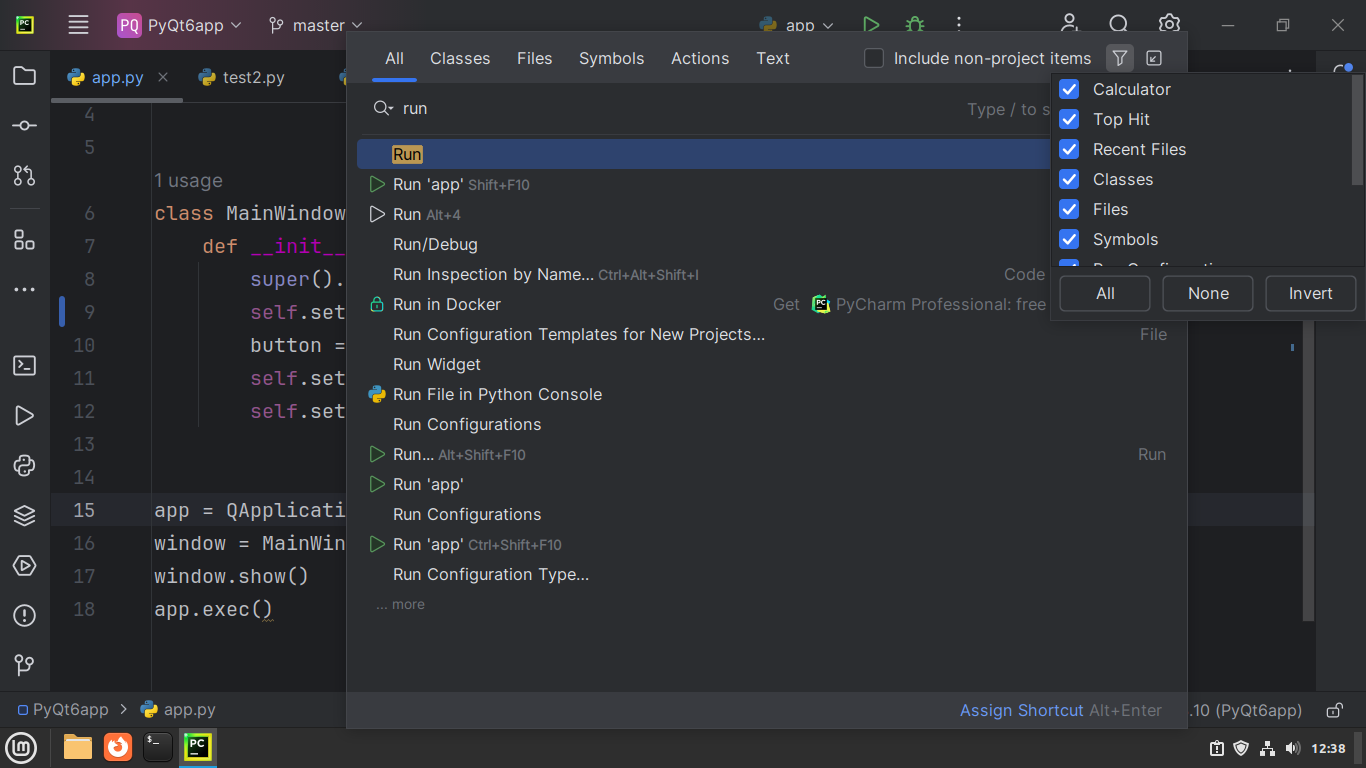Image resolution: width=1366 pixels, height=768 pixels.
Task: Open the Python Packages tool window
Action: pyautogui.click(x=25, y=516)
